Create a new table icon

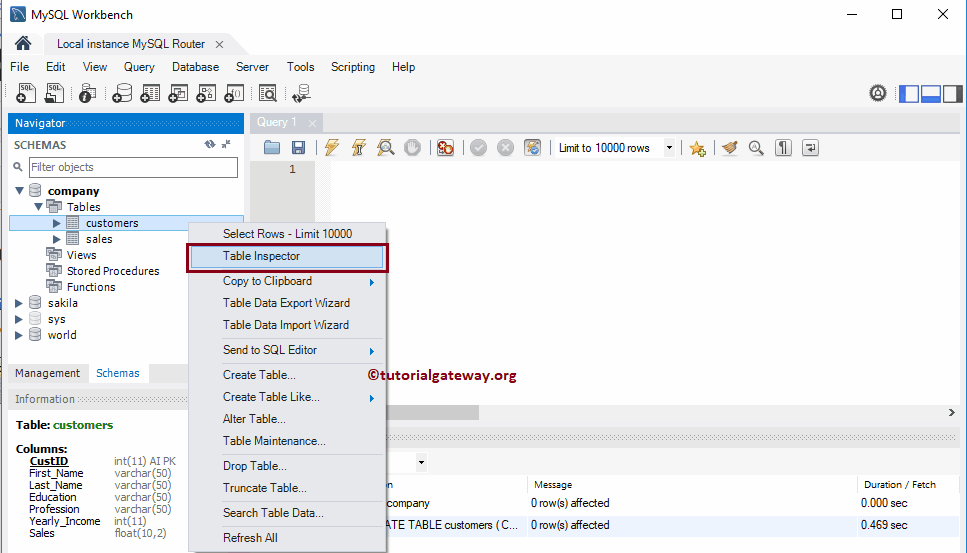(x=150, y=93)
